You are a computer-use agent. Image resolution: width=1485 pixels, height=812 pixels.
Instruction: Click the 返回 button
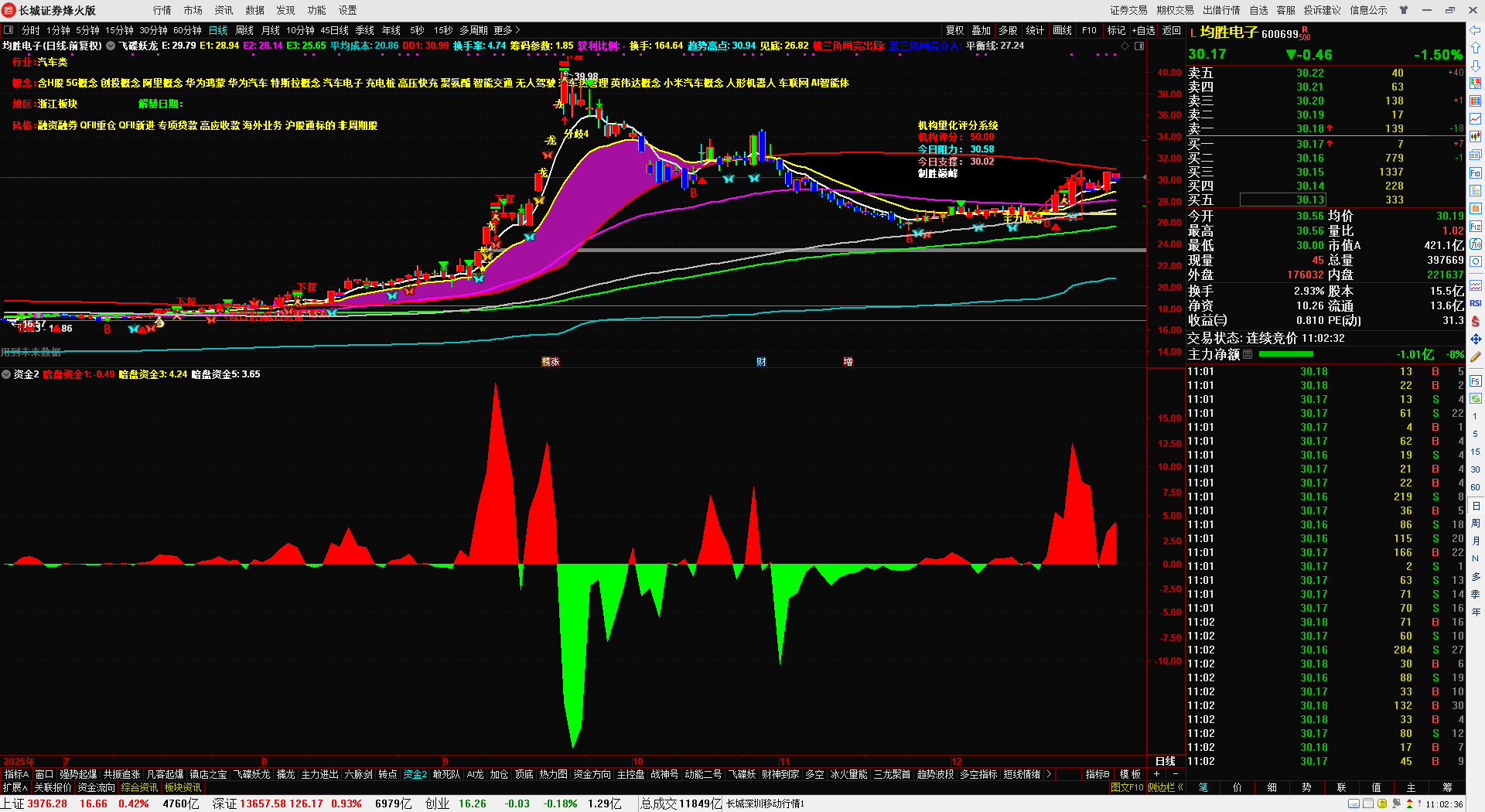coord(1172,30)
